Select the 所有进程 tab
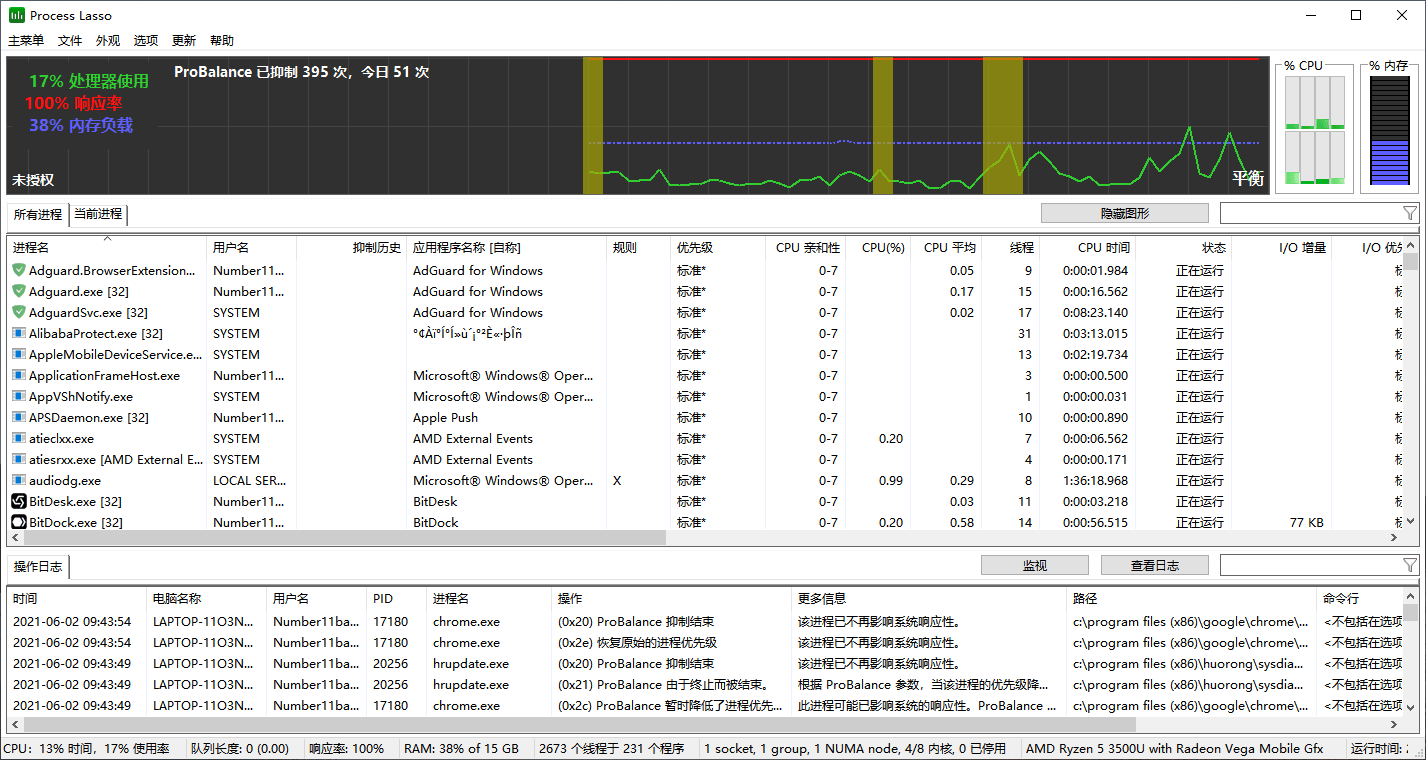 38,214
